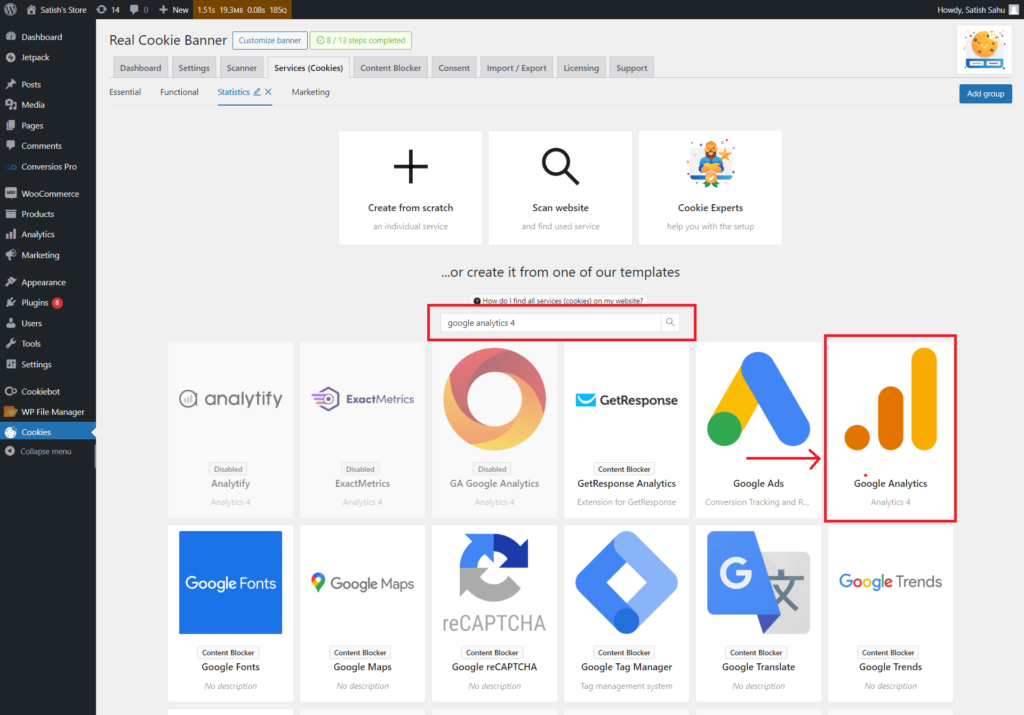Select the disabled ExactMetrics template
The width and height of the screenshot is (1024, 715).
(x=362, y=429)
